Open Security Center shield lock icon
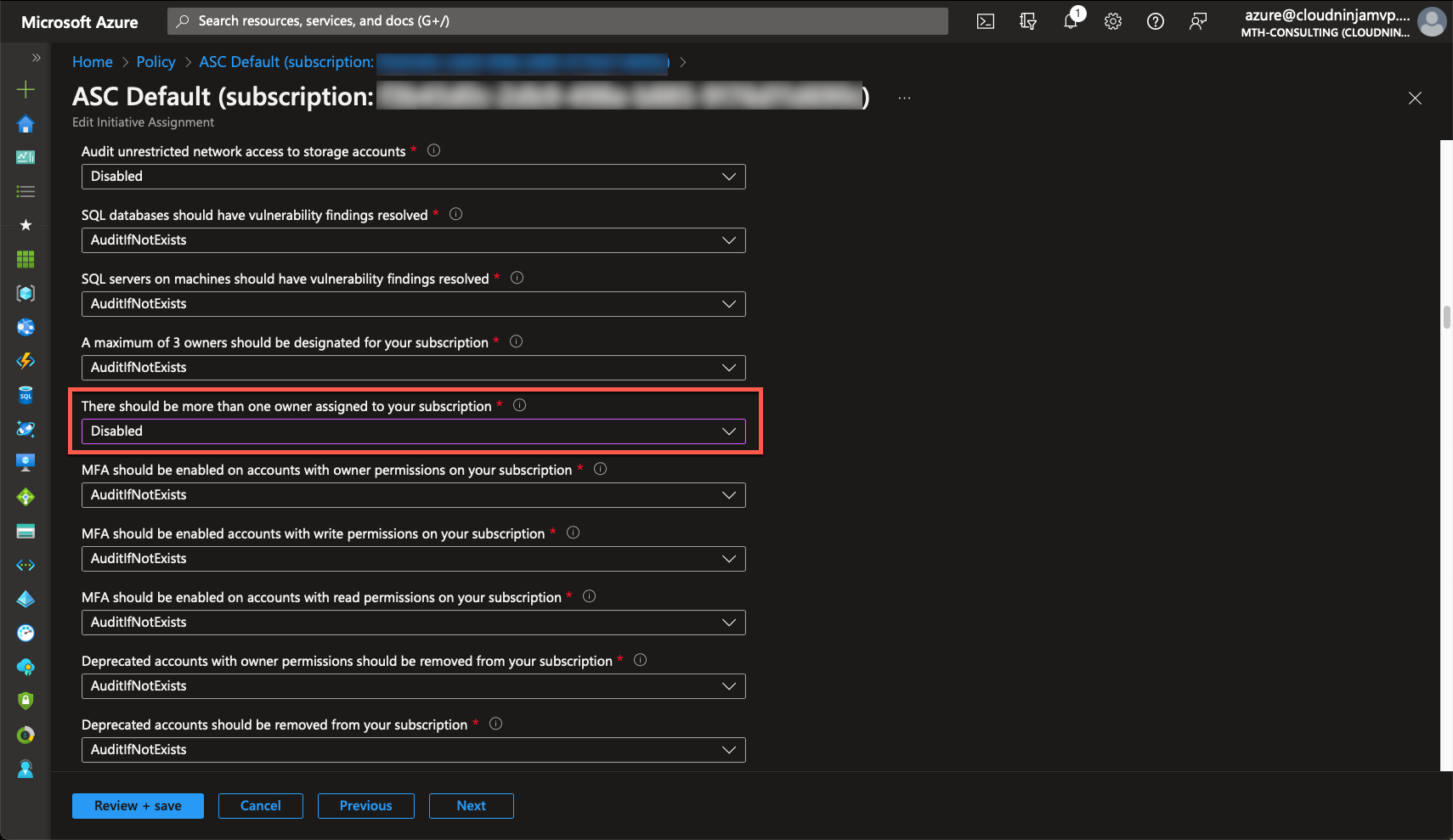 click(25, 701)
